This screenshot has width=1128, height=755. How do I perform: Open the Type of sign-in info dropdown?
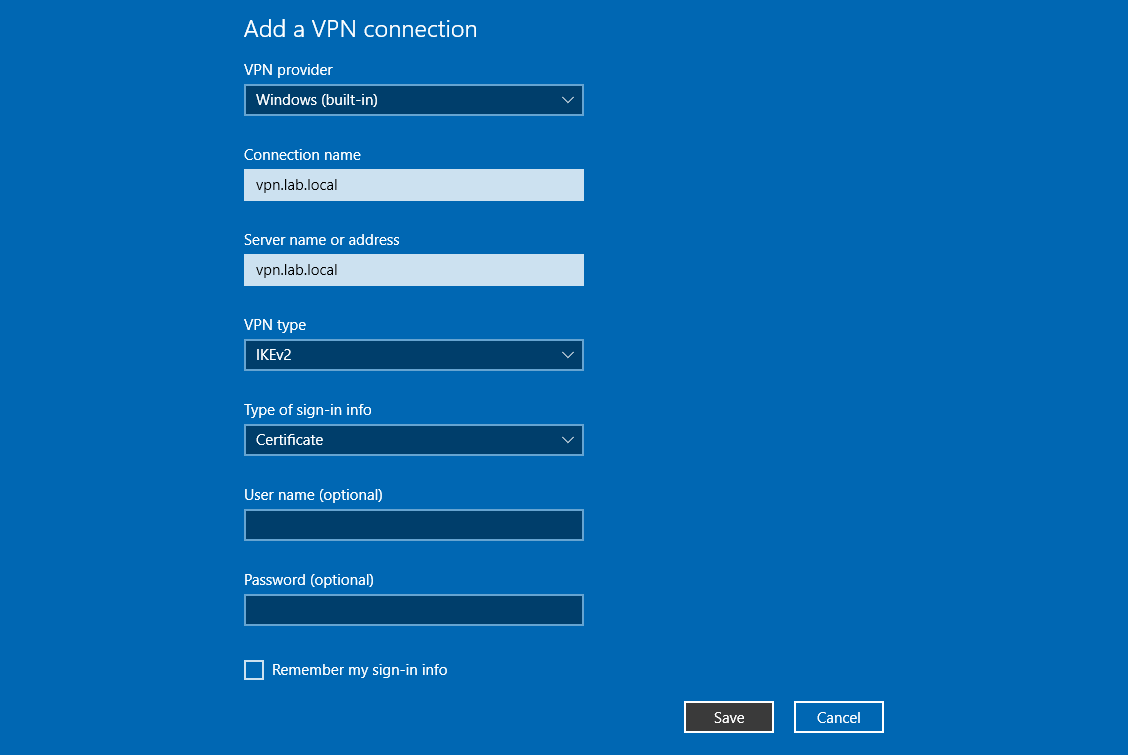413,440
